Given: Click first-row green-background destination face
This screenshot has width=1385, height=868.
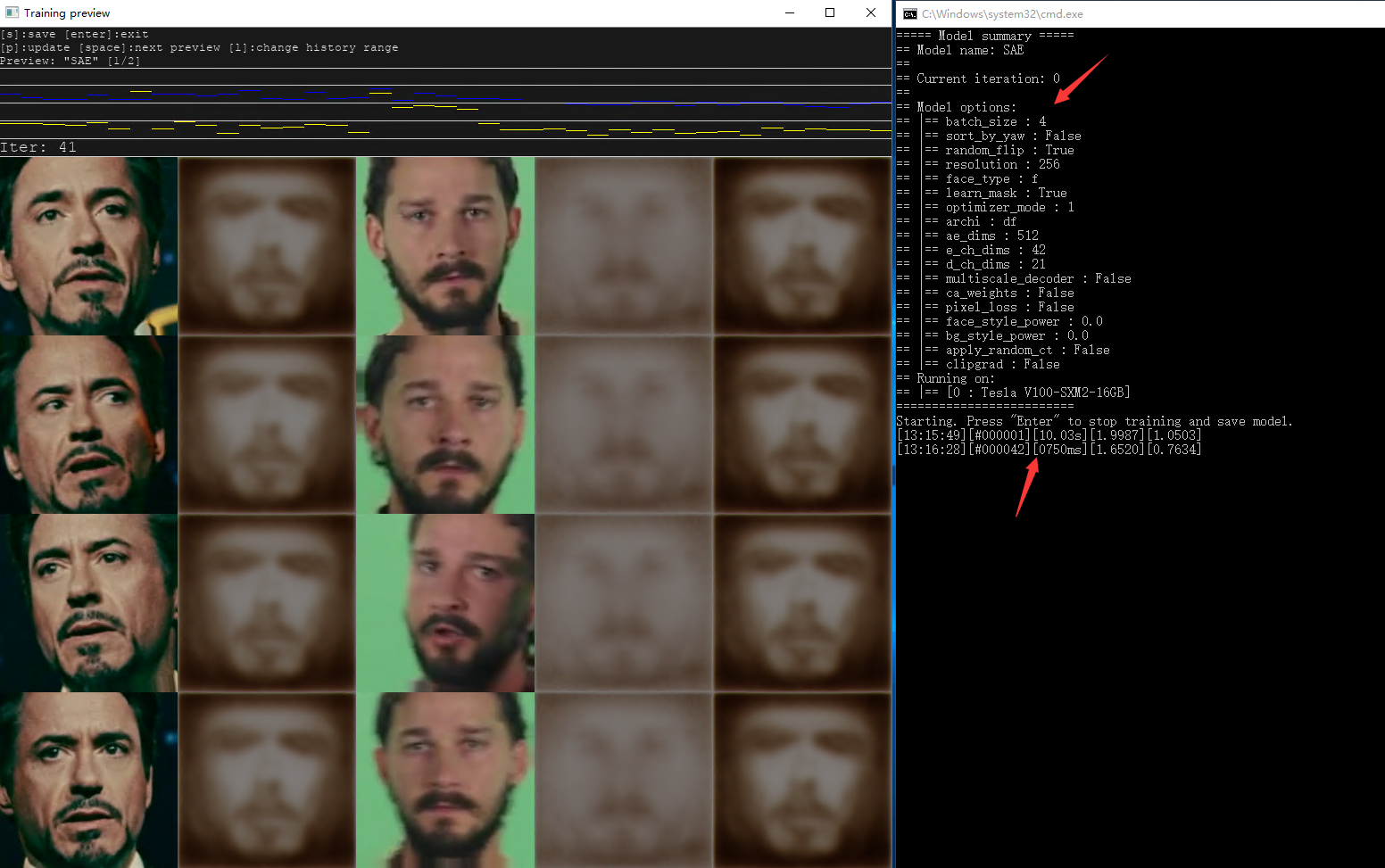Looking at the screenshot, I should click(x=445, y=246).
